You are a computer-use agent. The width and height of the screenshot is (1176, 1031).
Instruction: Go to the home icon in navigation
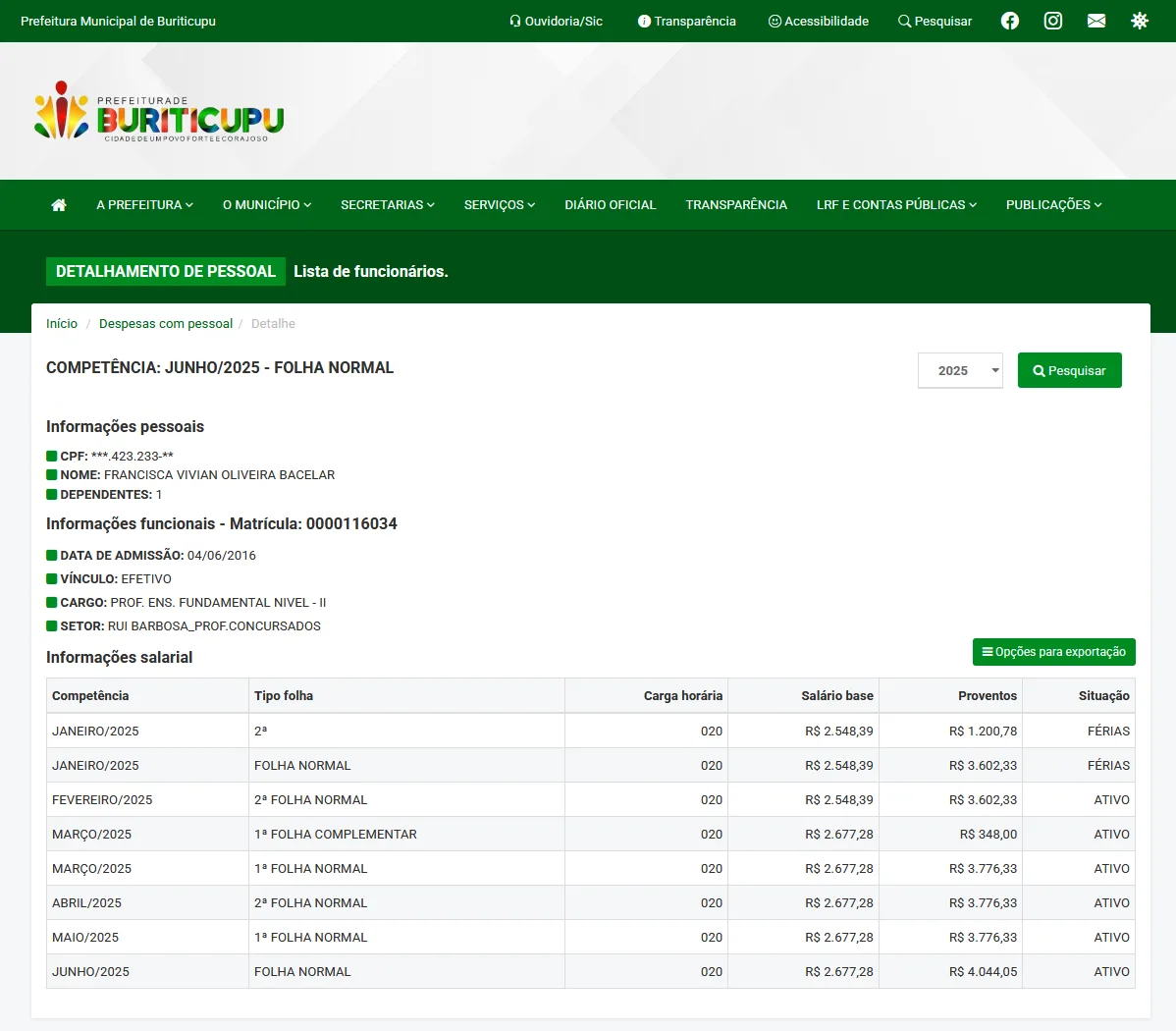[59, 205]
